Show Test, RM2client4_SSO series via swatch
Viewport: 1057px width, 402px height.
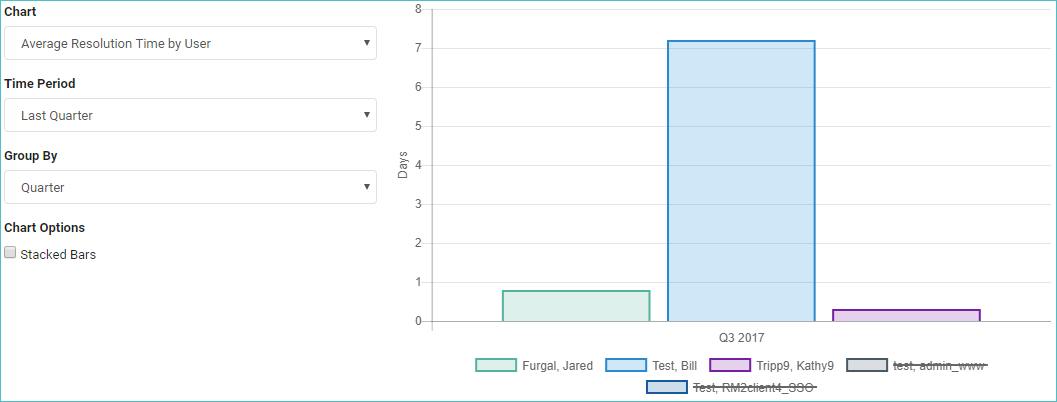(666, 387)
